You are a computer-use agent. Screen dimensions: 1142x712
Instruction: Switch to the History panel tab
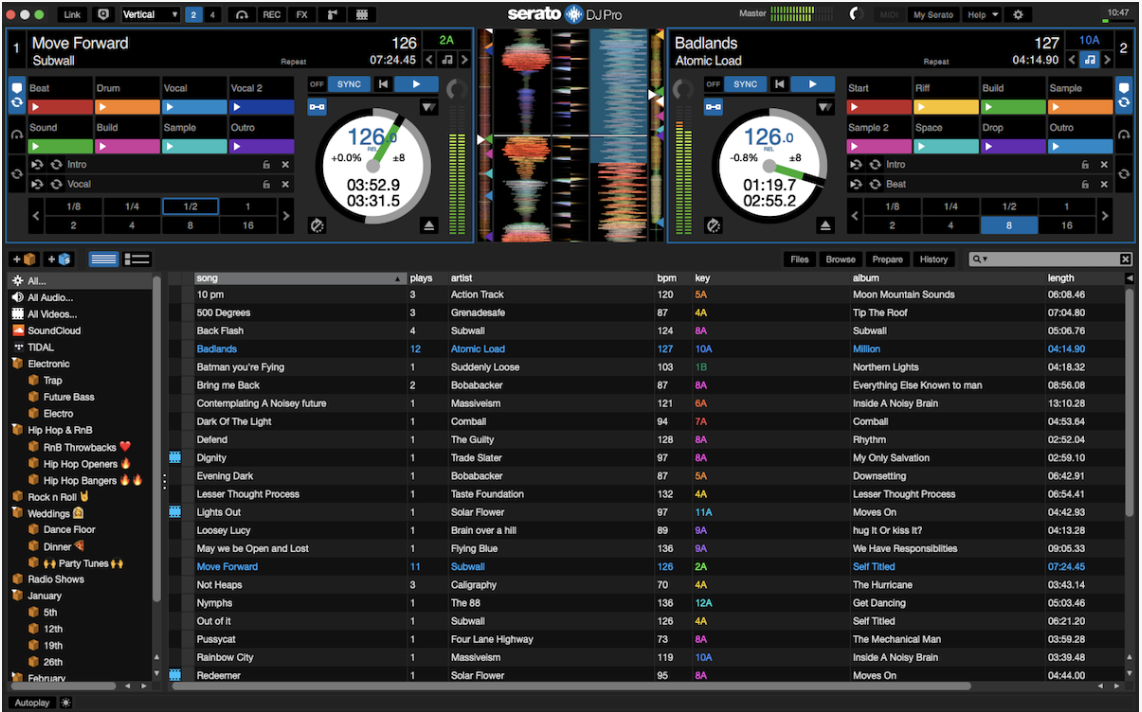933,260
